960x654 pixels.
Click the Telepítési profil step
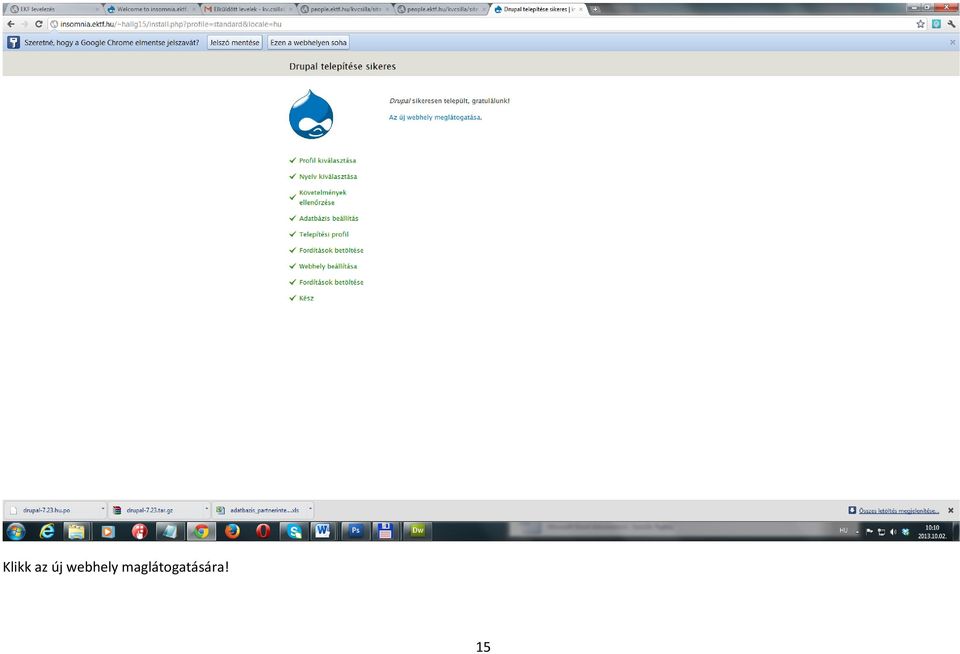tap(323, 234)
